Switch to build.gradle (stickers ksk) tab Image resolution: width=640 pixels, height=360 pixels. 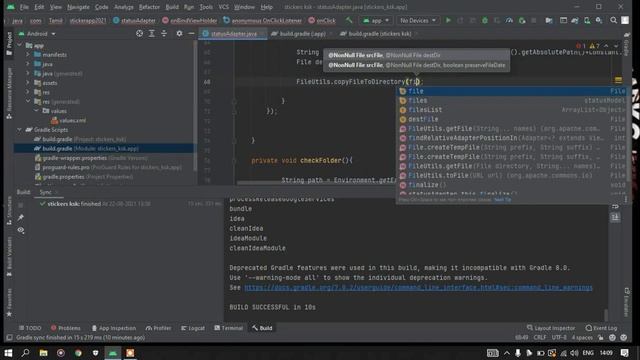(380, 34)
